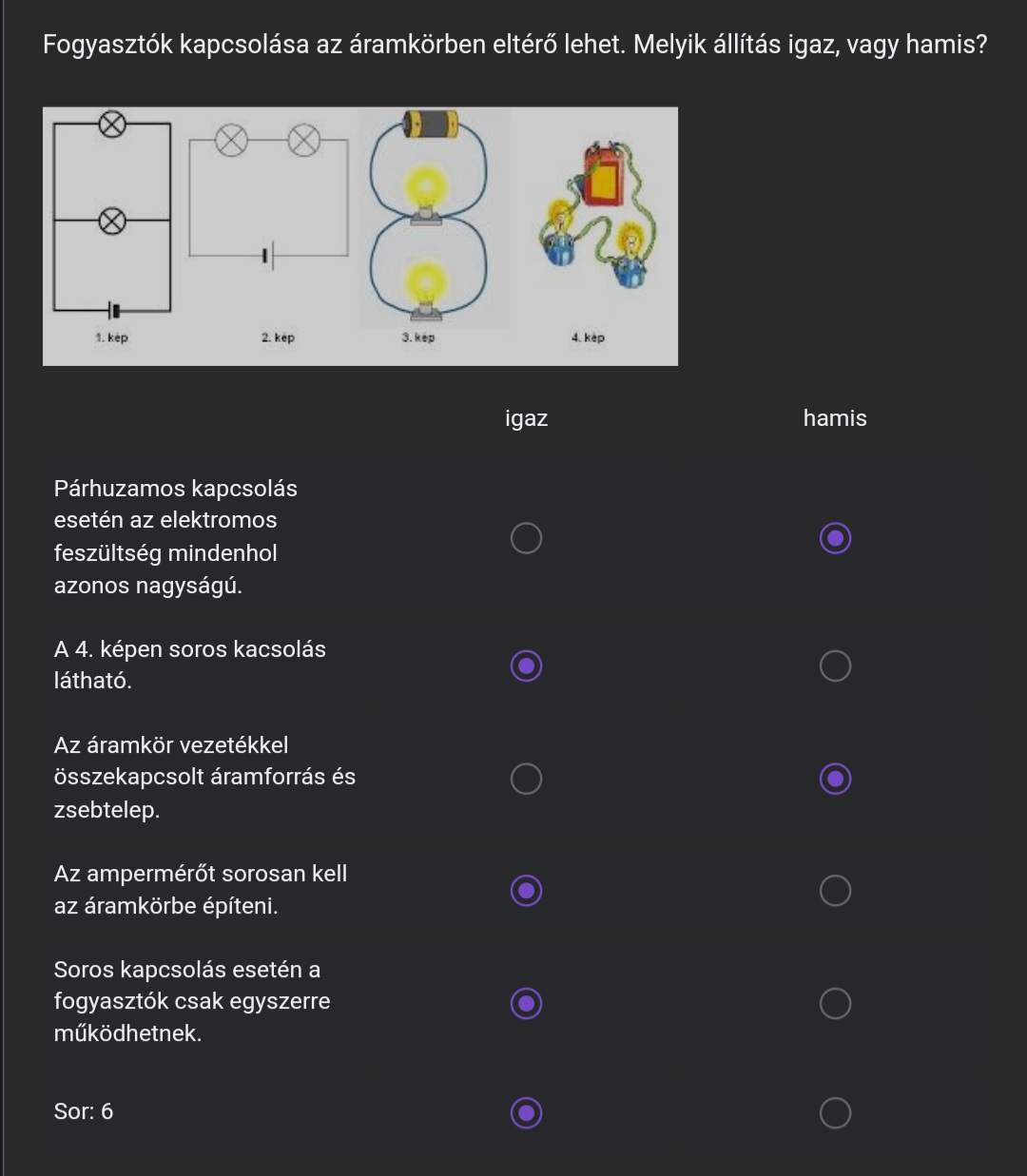The width and height of the screenshot is (1027, 1176).
Task: Set 'Az ampermérőt sorosan kell' to hamis
Action: point(835,890)
